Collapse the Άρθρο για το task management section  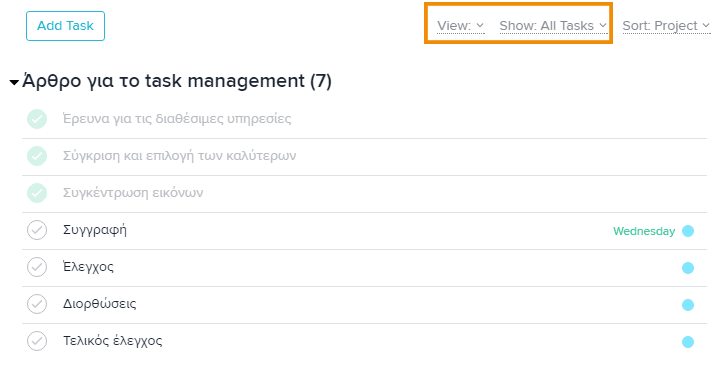(x=14, y=83)
